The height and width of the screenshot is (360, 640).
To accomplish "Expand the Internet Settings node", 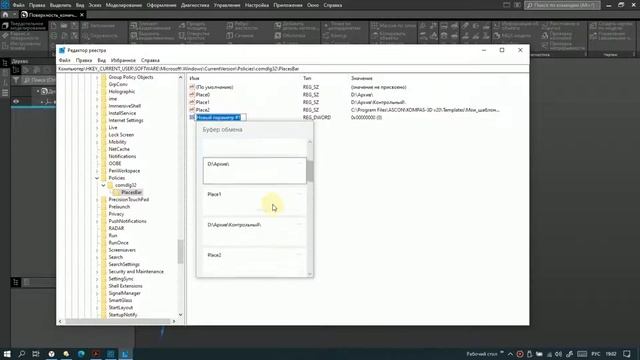I will (97, 120).
